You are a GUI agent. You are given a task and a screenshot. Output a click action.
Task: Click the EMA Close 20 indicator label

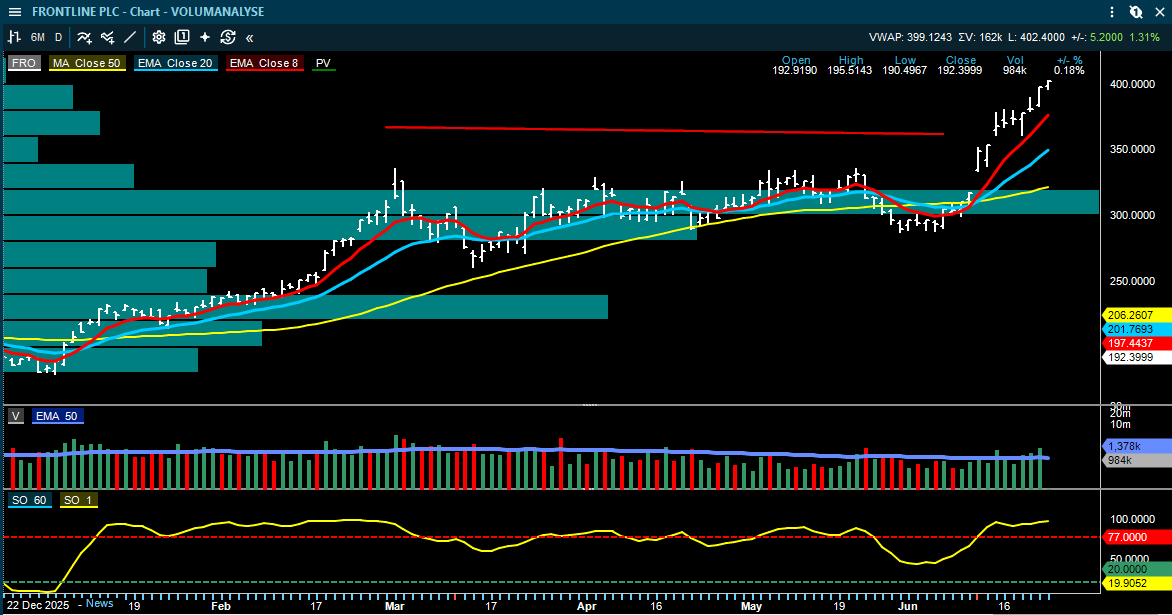tap(175, 63)
